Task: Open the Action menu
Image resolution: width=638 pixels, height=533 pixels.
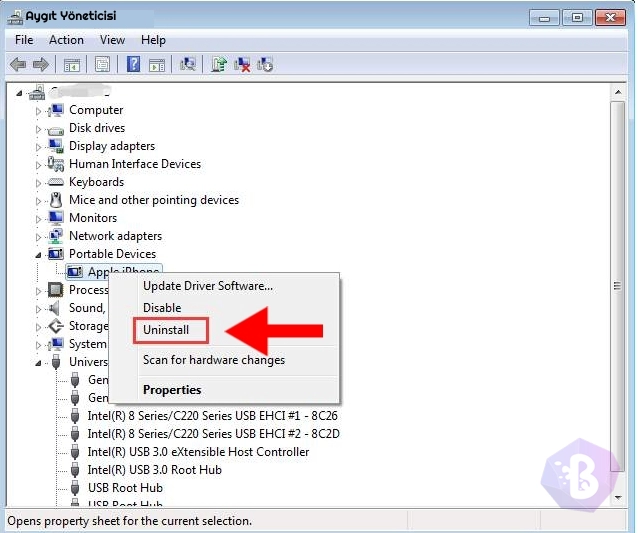Action: click(x=66, y=40)
